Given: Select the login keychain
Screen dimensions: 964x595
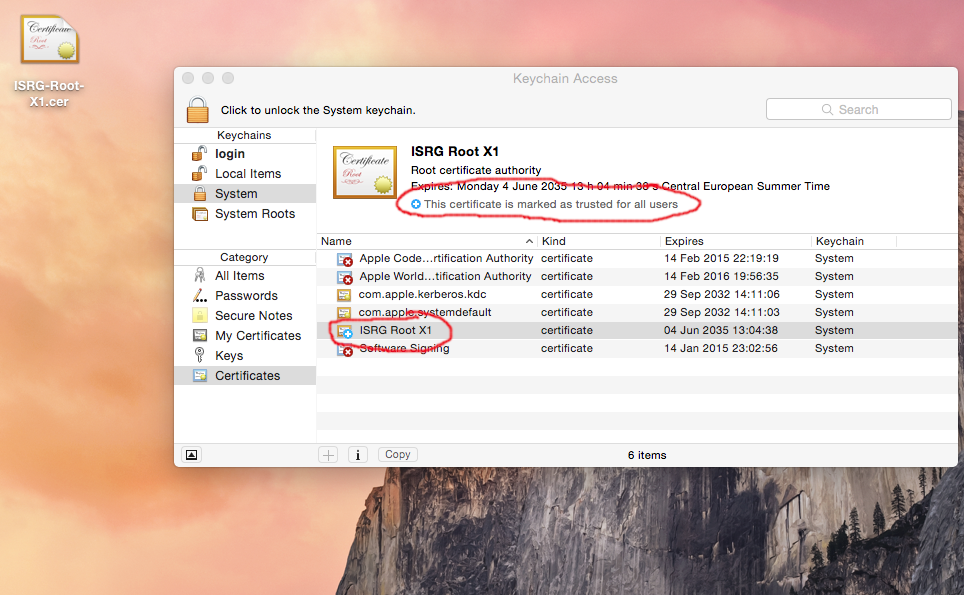Looking at the screenshot, I should tap(245, 154).
